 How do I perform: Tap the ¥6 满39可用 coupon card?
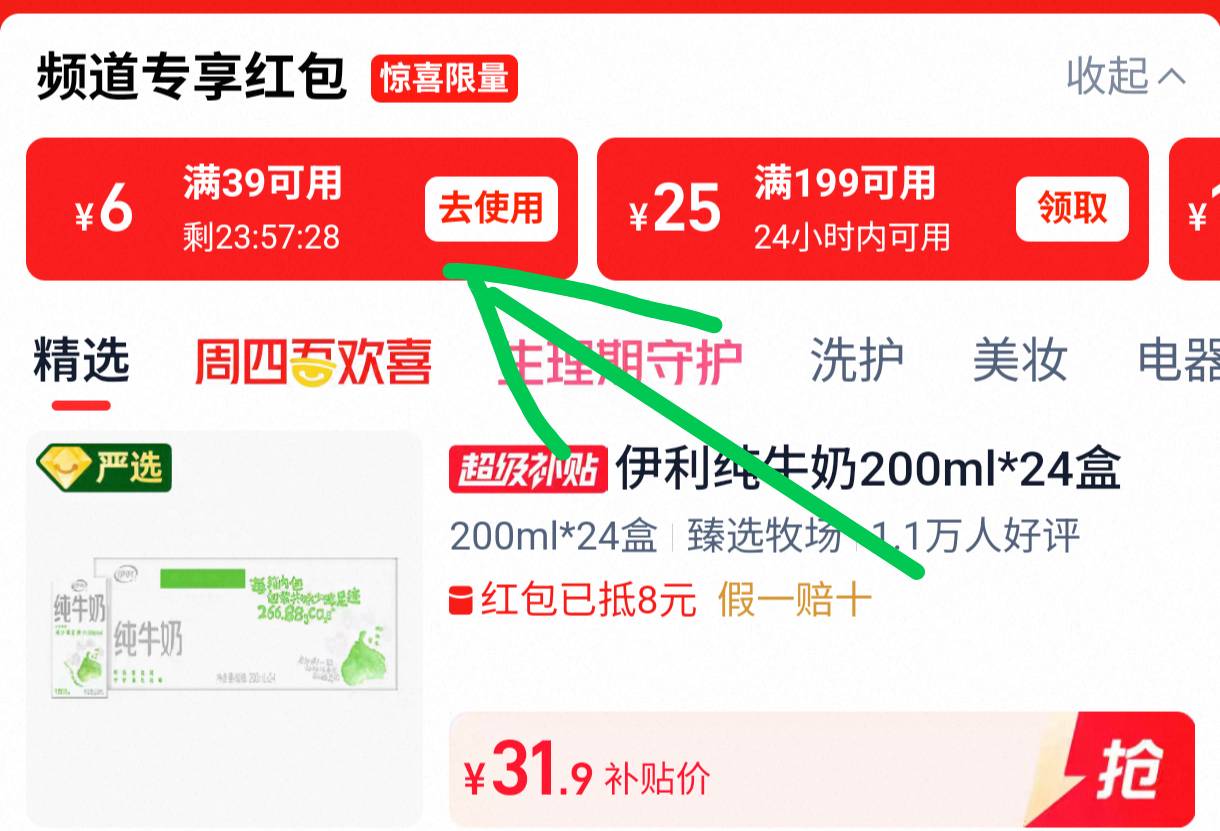click(x=302, y=209)
